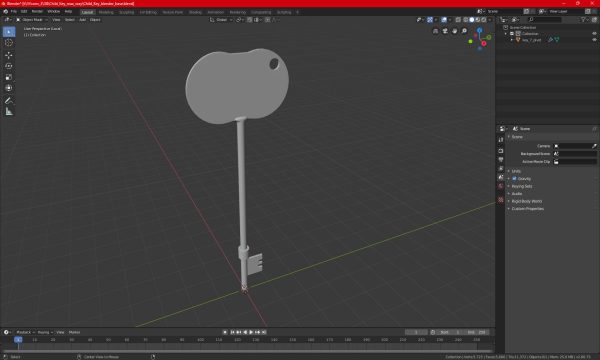The image size is (600, 360).
Task: Expand the Units panel
Action: coord(516,171)
